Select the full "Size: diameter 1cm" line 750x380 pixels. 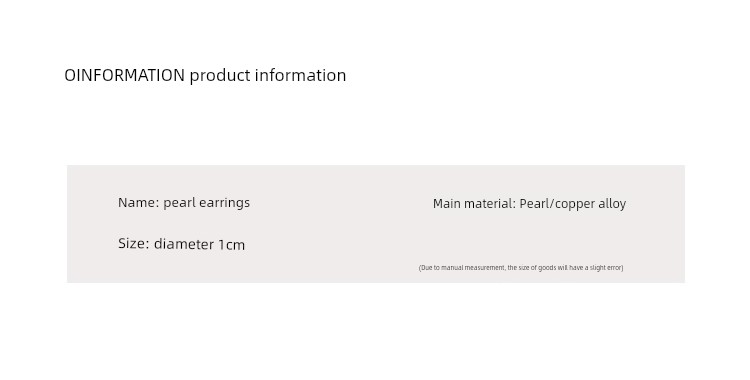tap(181, 244)
